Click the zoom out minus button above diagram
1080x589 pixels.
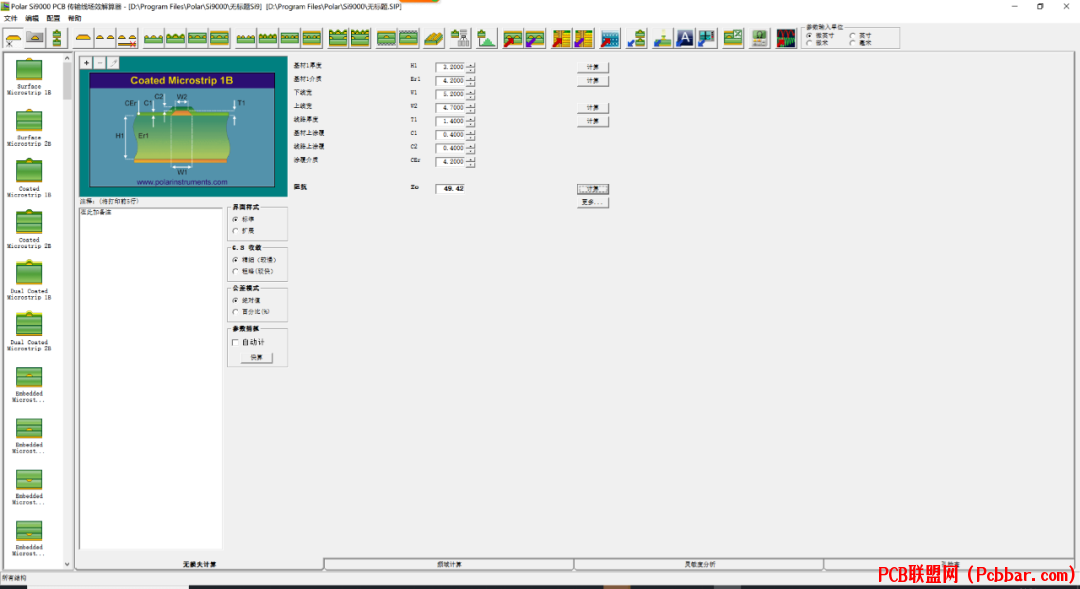100,63
